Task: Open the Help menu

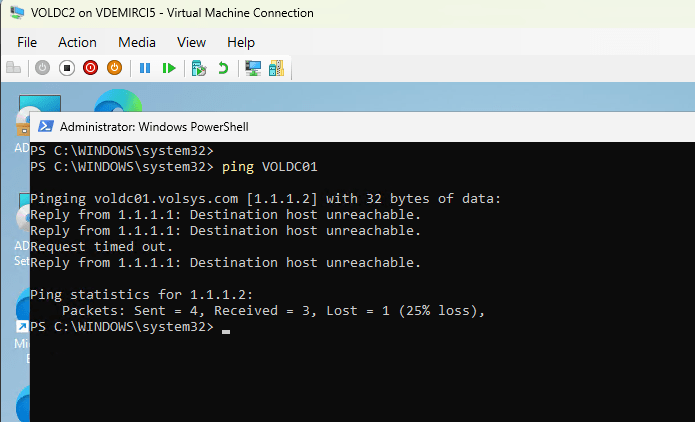Action: pyautogui.click(x=241, y=42)
